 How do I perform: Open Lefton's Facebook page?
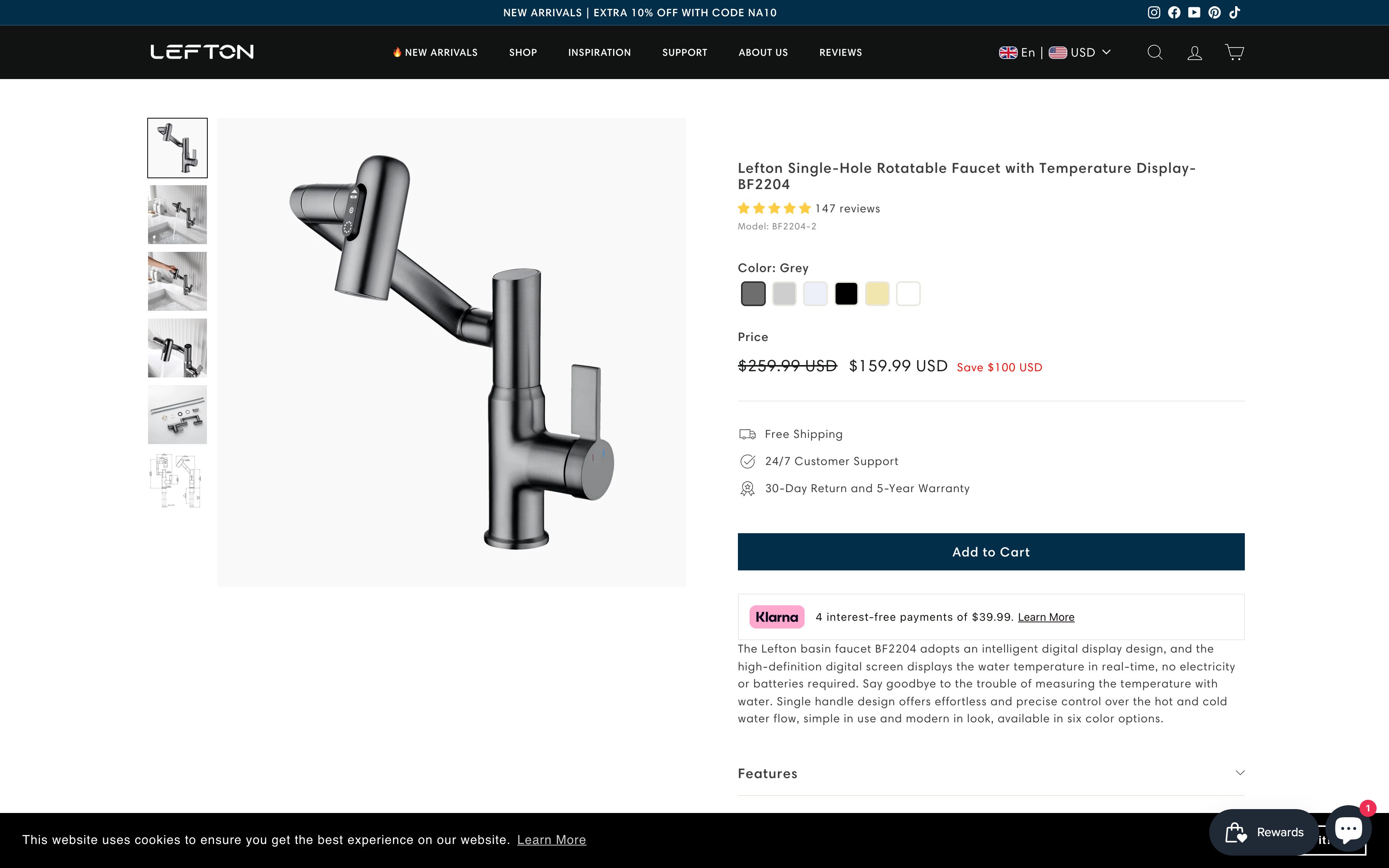[x=1174, y=12]
